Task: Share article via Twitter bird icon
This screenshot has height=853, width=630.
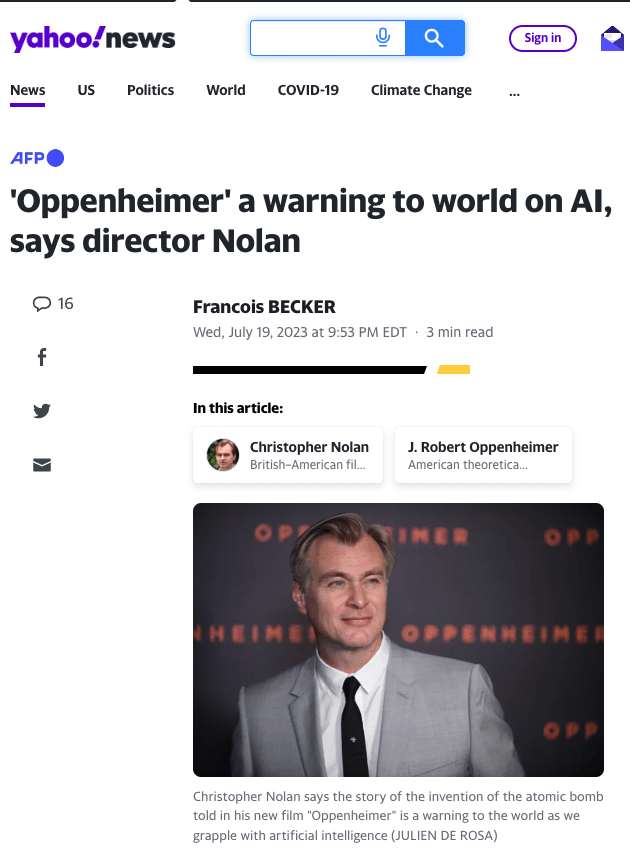Action: [x=42, y=410]
